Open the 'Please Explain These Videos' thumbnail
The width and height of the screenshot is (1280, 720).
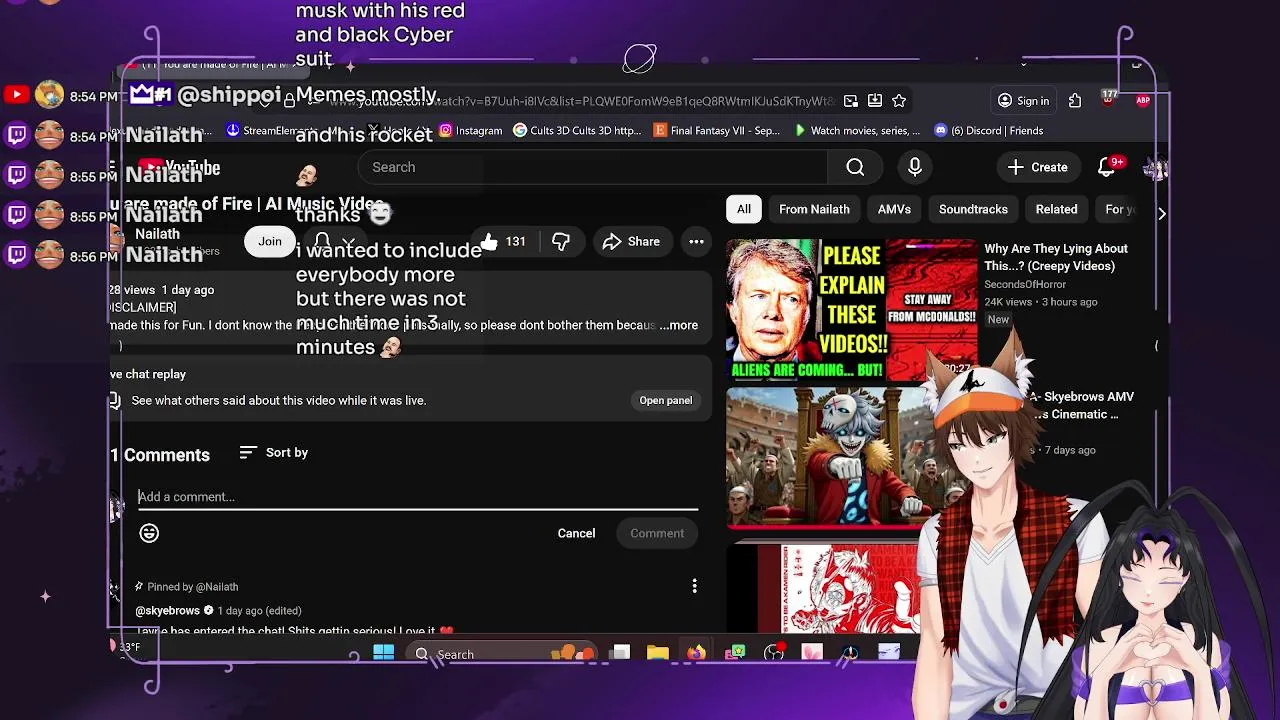[851, 309]
